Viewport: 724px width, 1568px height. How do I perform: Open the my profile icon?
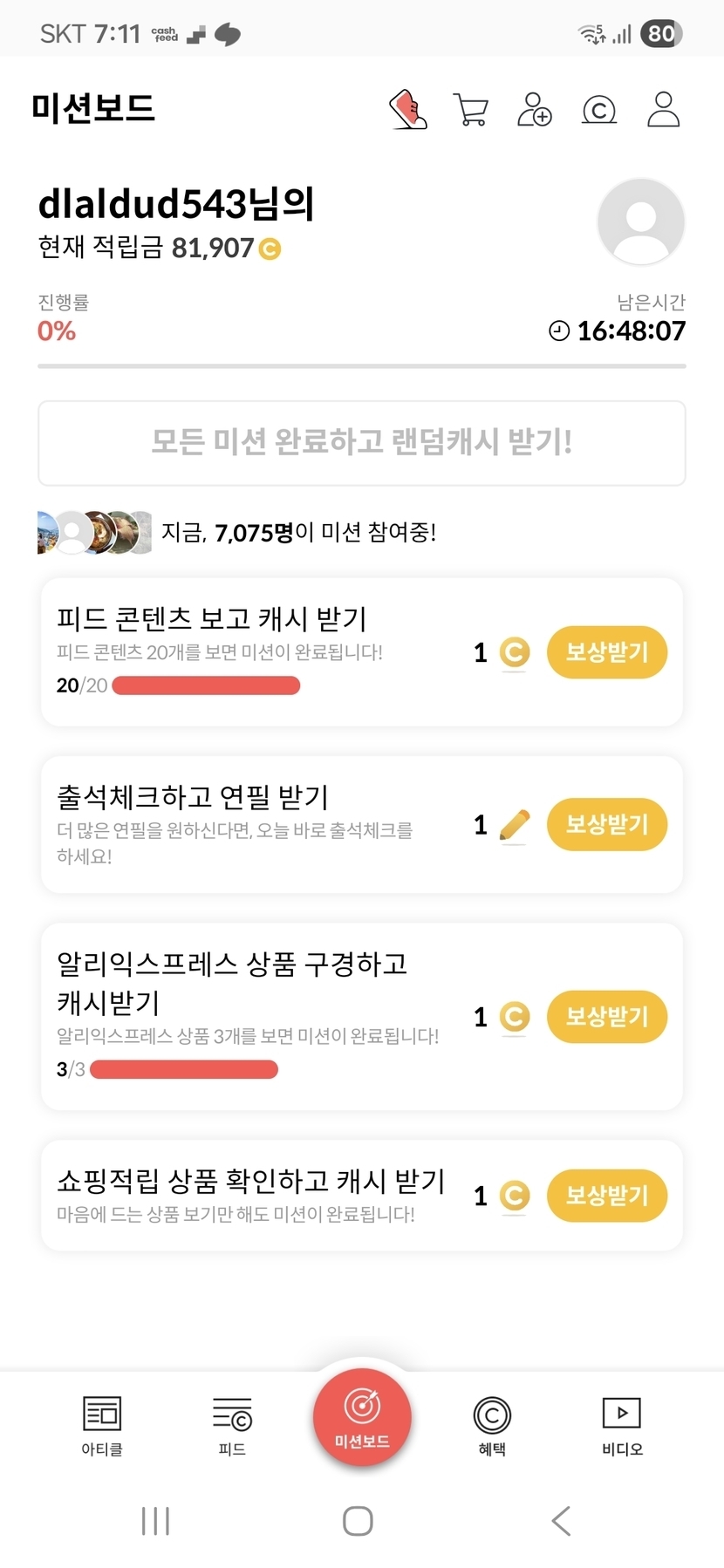(663, 110)
